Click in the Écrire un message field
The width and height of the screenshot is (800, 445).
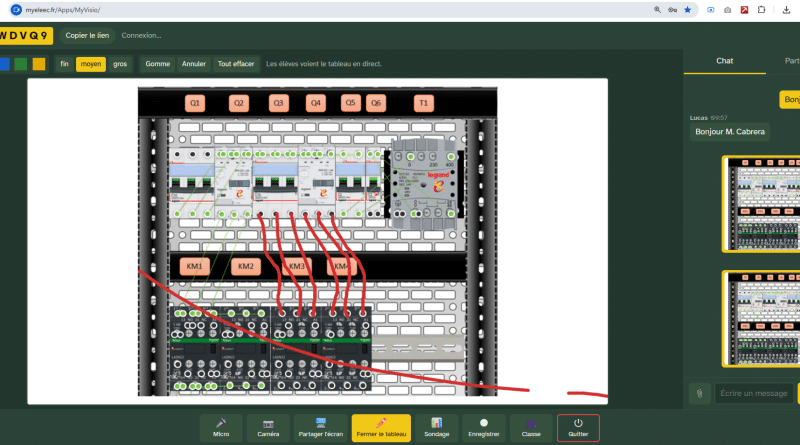pos(754,393)
